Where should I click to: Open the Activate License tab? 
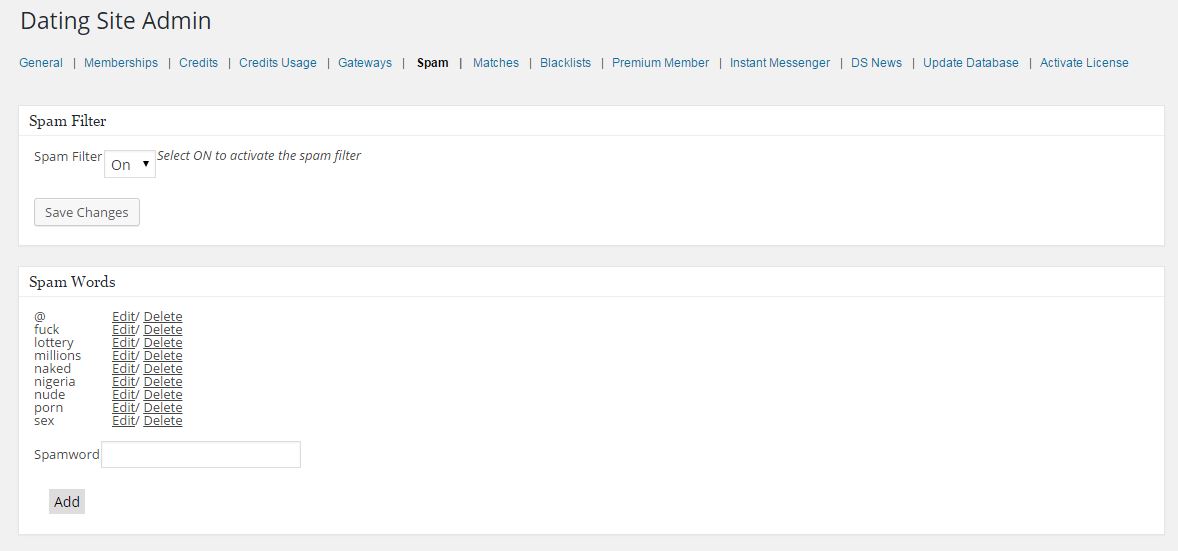click(1084, 63)
